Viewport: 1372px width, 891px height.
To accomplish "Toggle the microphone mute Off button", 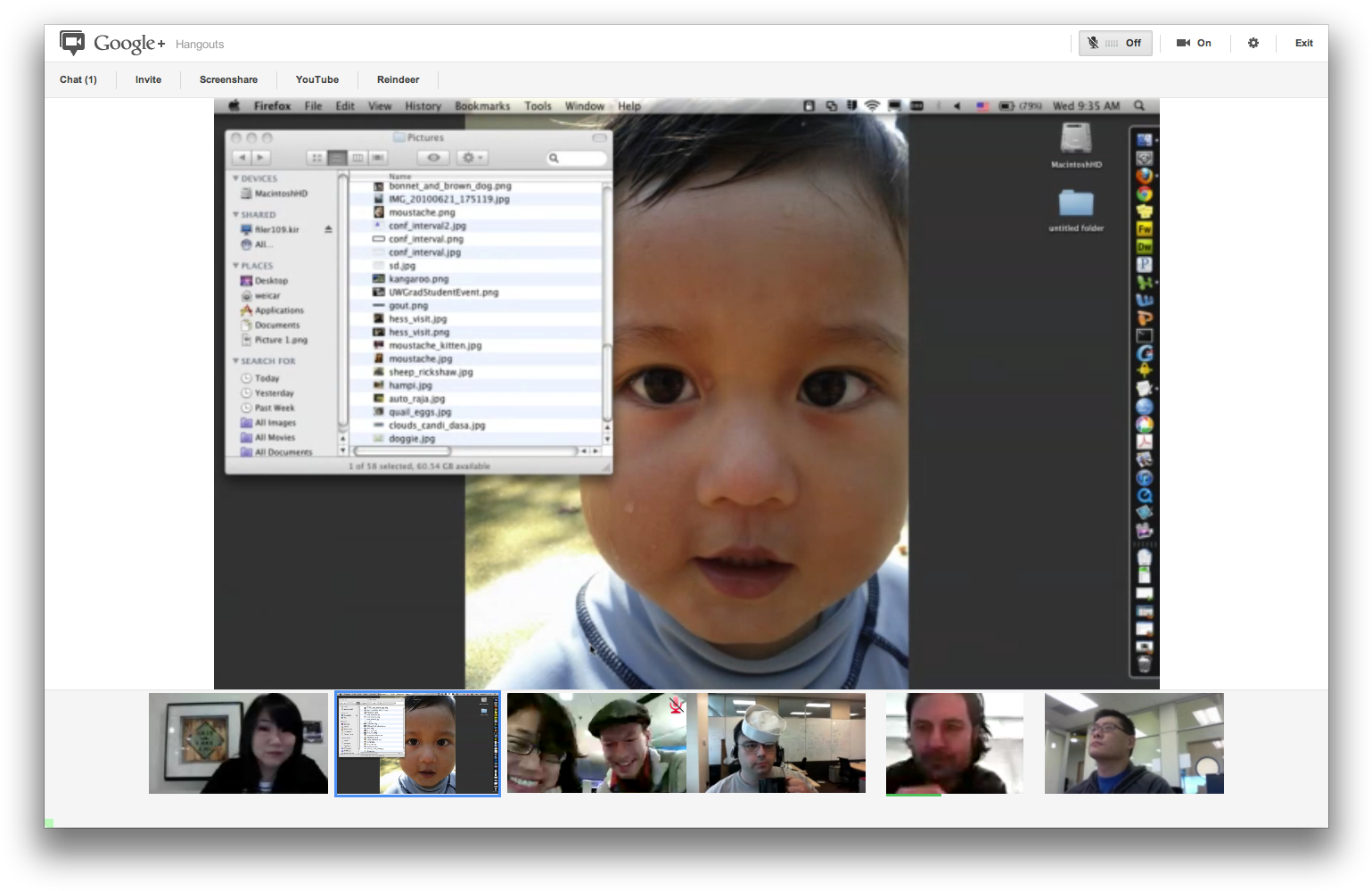I will [x=1115, y=43].
